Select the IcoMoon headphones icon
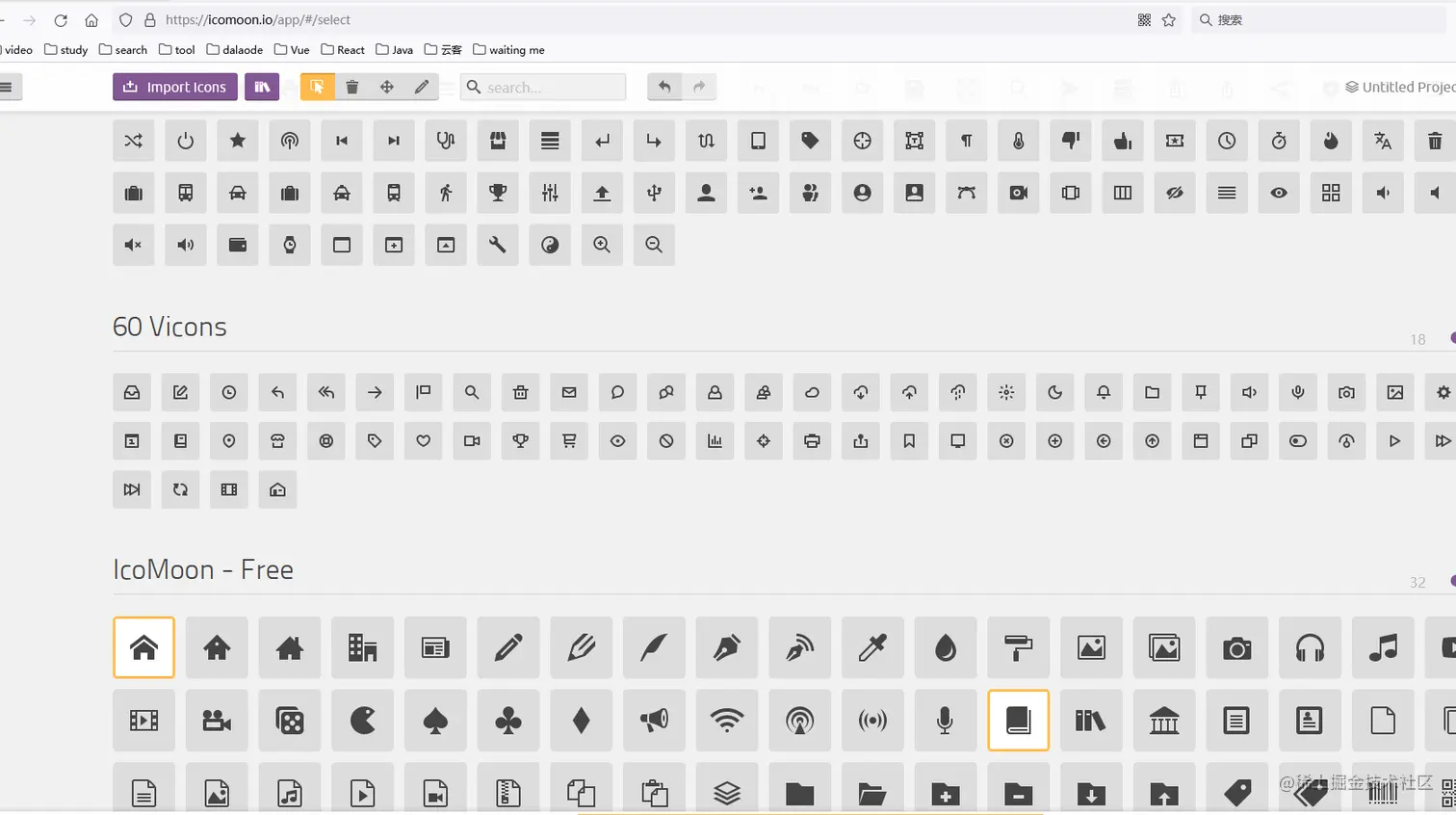1456x815 pixels. click(x=1310, y=647)
